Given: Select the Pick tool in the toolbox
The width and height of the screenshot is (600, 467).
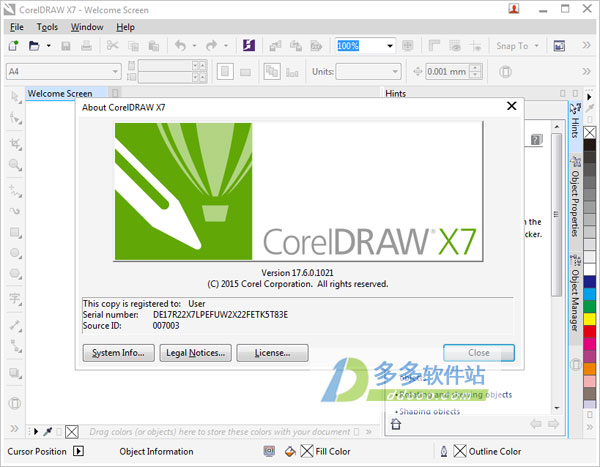Looking at the screenshot, I should tap(15, 97).
